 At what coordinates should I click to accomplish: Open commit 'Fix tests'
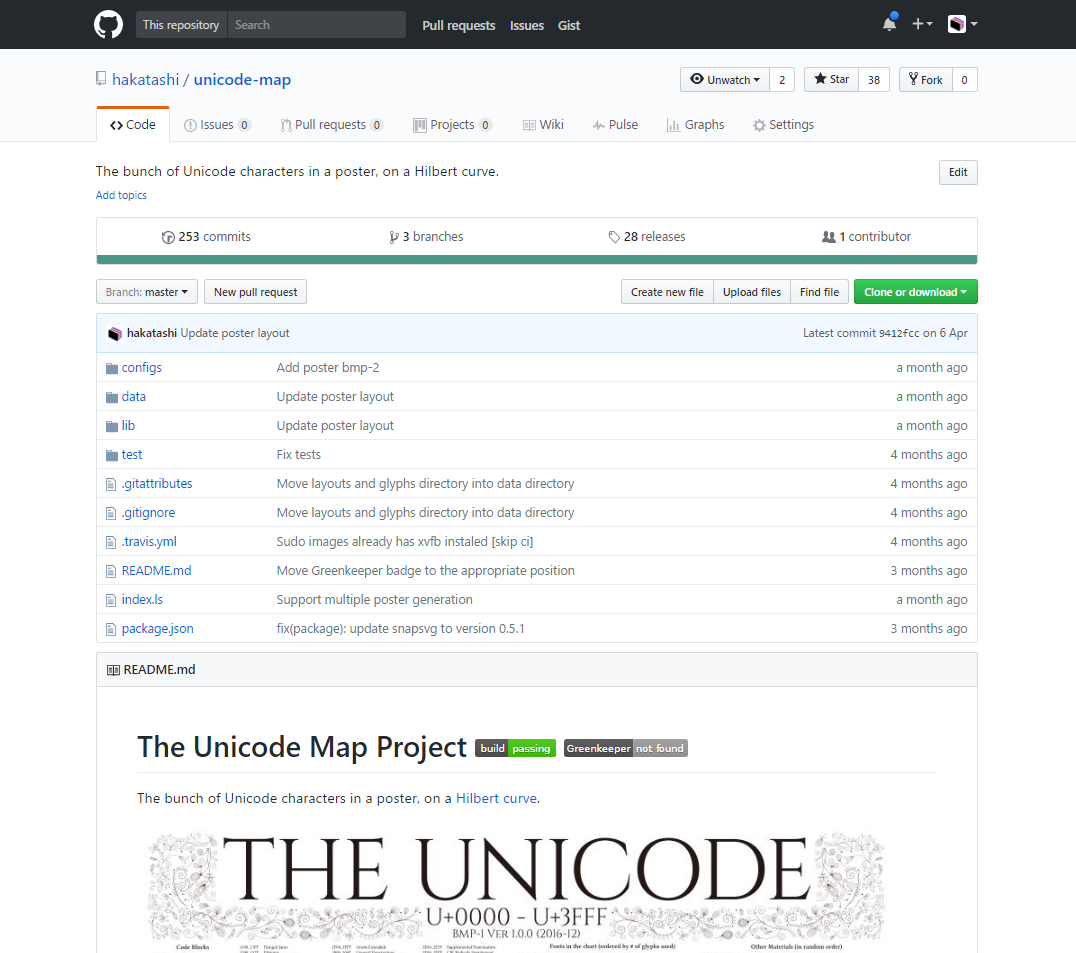click(299, 455)
